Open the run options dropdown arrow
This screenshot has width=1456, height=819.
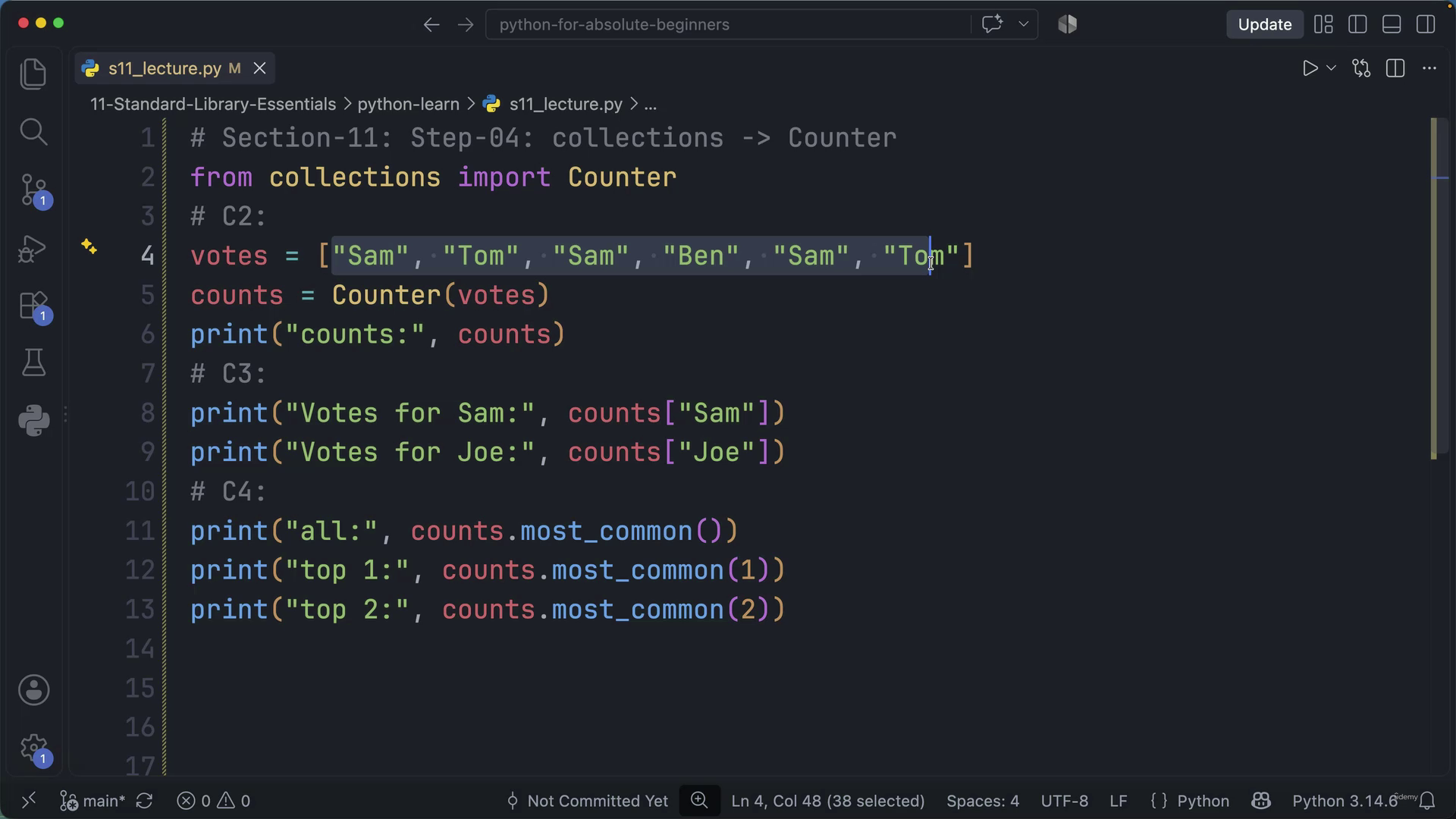pyautogui.click(x=1331, y=68)
